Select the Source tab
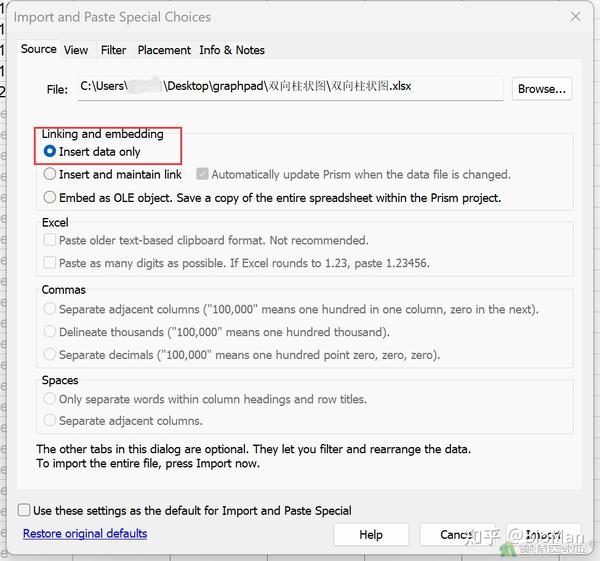 coord(38,49)
